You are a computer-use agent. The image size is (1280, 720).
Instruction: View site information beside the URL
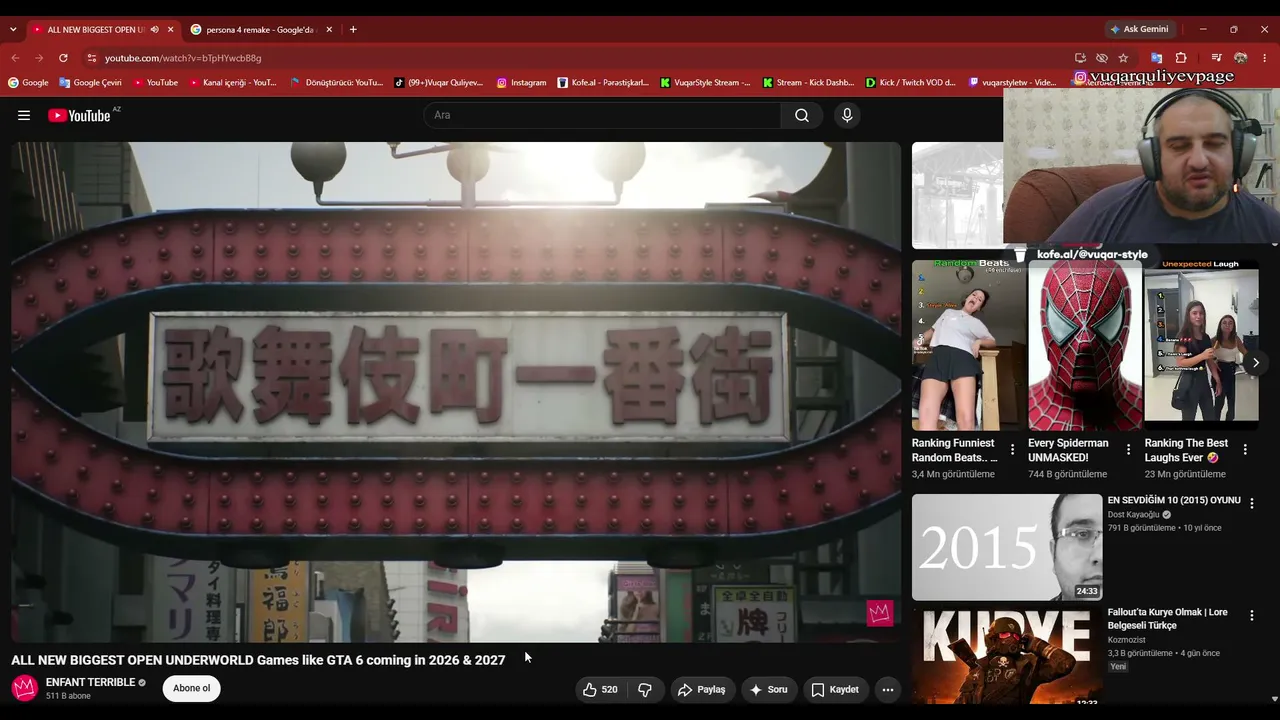pyautogui.click(x=91, y=58)
